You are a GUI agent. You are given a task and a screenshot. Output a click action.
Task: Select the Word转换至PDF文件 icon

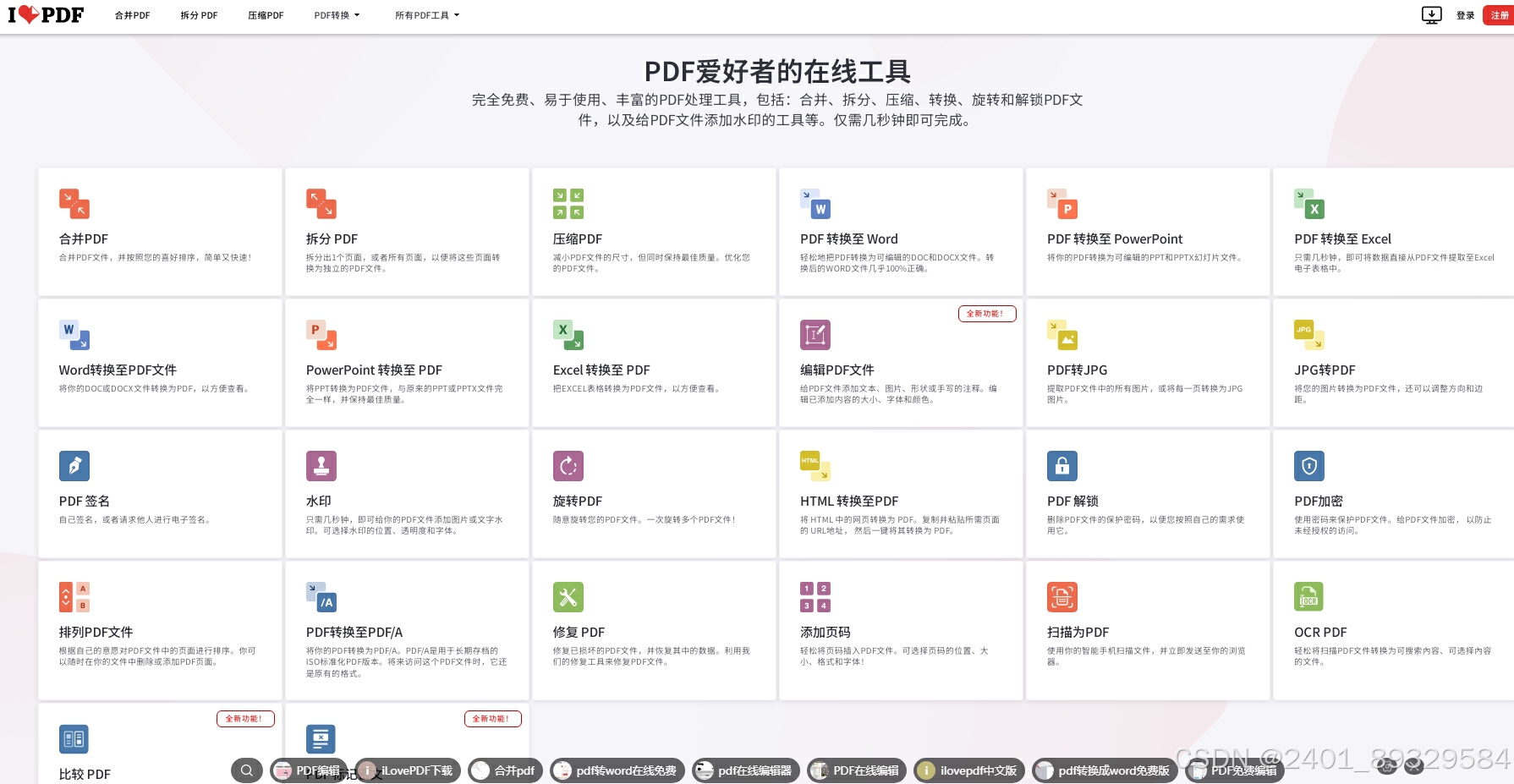pos(74,335)
